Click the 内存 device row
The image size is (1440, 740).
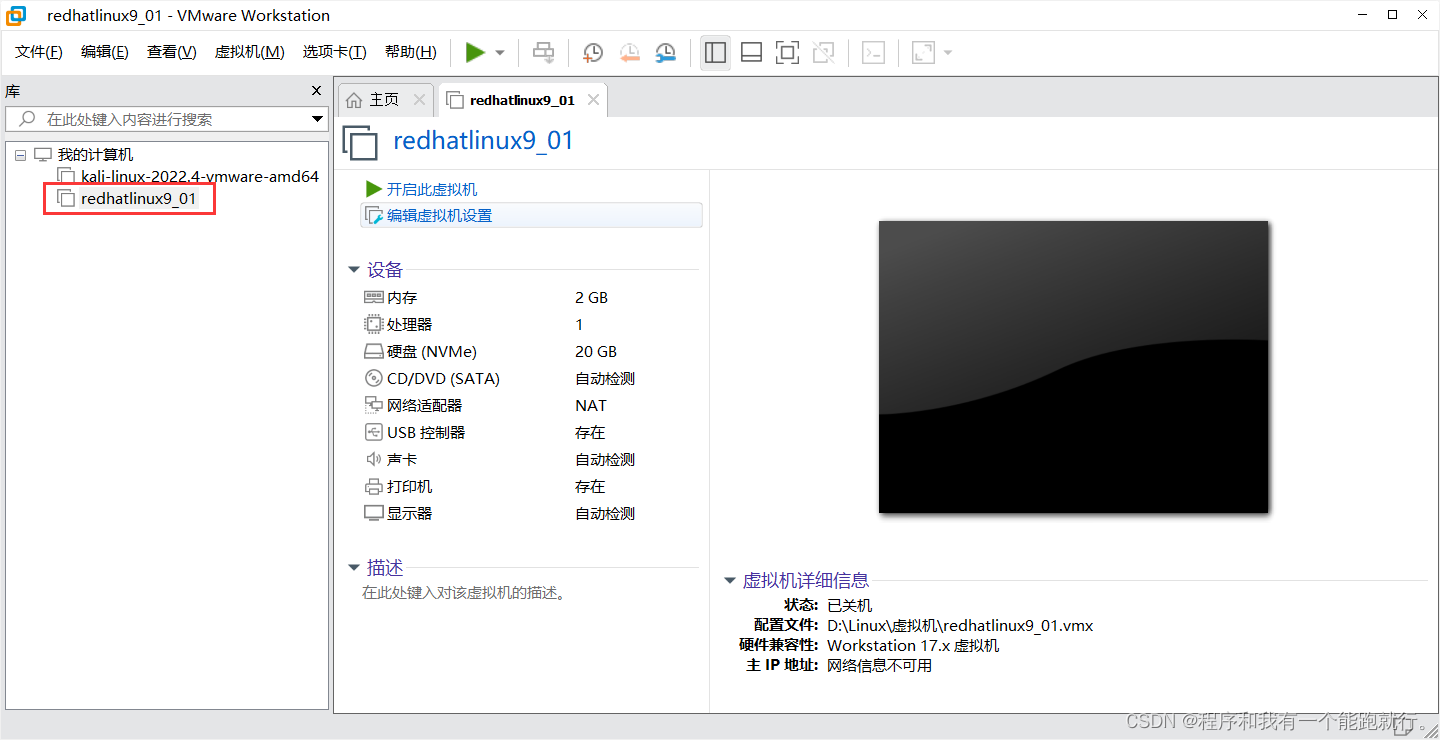tap(530, 298)
